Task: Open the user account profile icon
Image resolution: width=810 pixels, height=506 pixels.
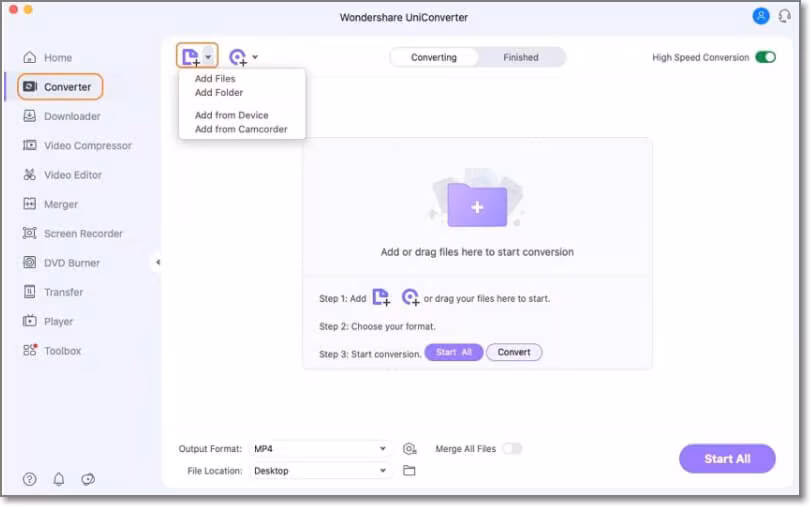Action: [760, 16]
